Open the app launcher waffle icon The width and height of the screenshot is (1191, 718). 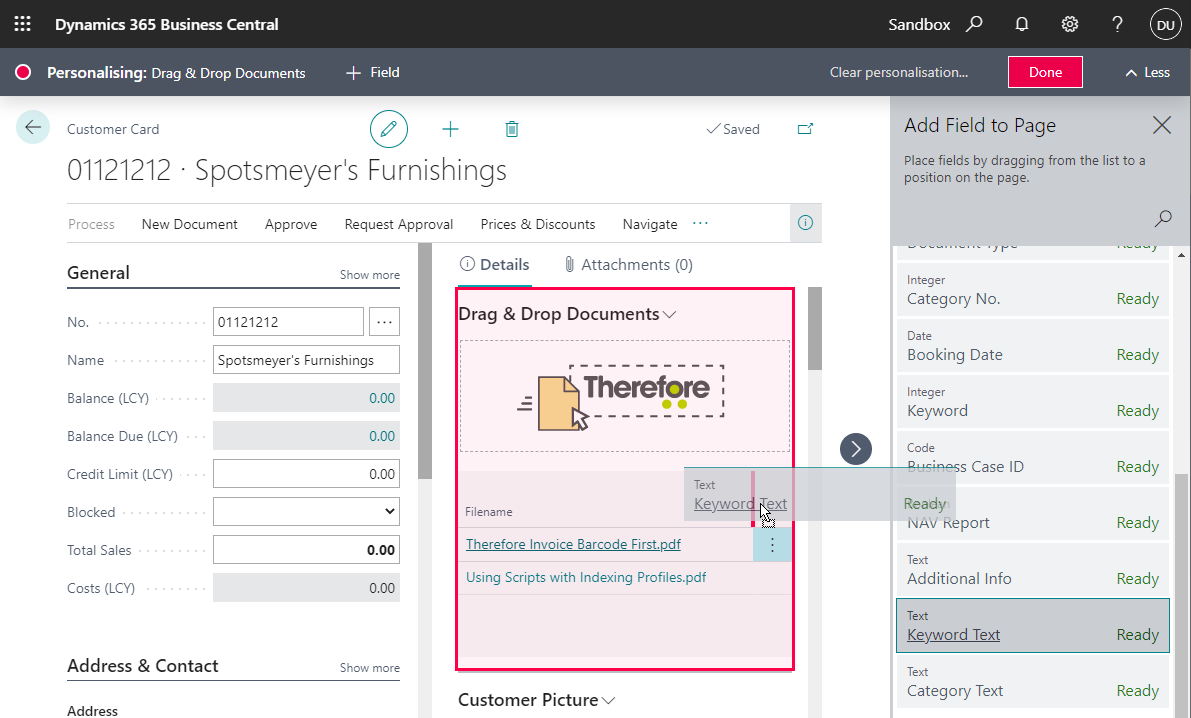tap(22, 24)
